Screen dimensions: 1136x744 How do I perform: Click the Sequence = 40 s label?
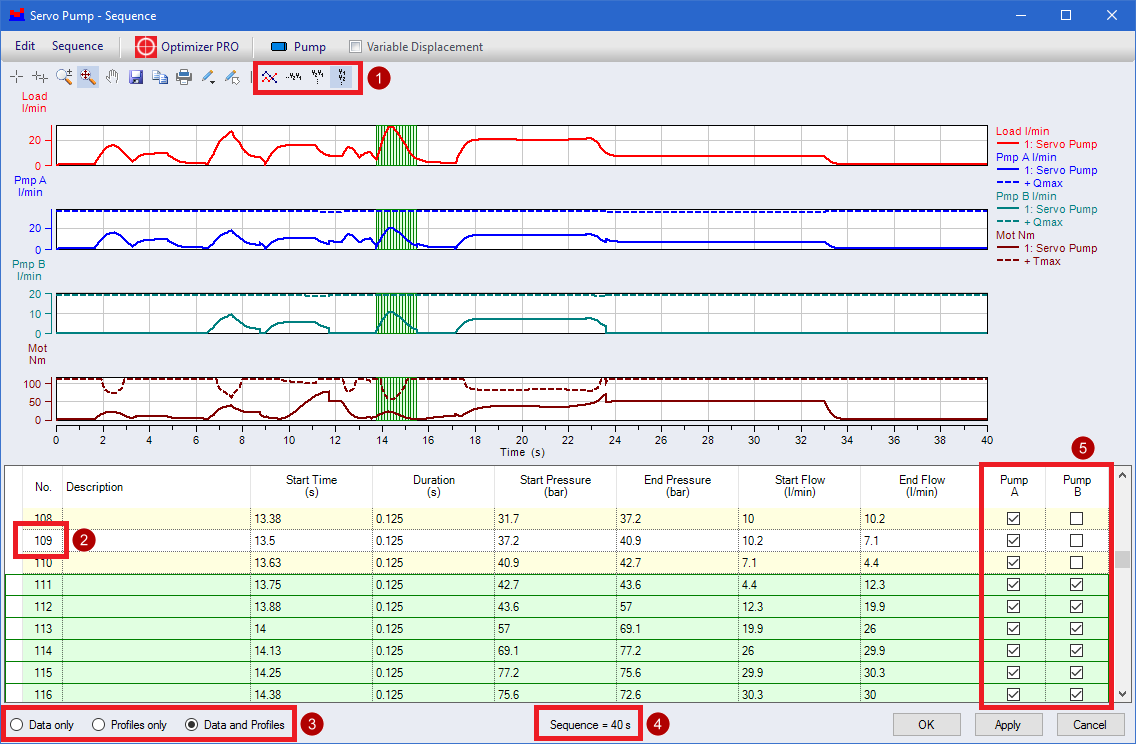coord(590,724)
